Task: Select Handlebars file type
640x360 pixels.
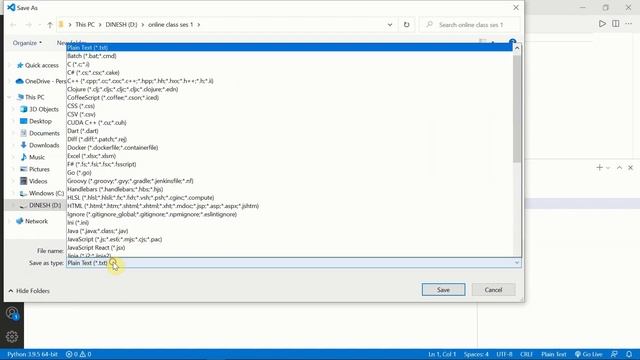Action: point(289,189)
